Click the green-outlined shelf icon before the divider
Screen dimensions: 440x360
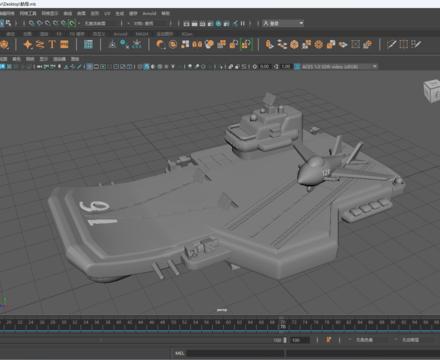[x=246, y=44]
